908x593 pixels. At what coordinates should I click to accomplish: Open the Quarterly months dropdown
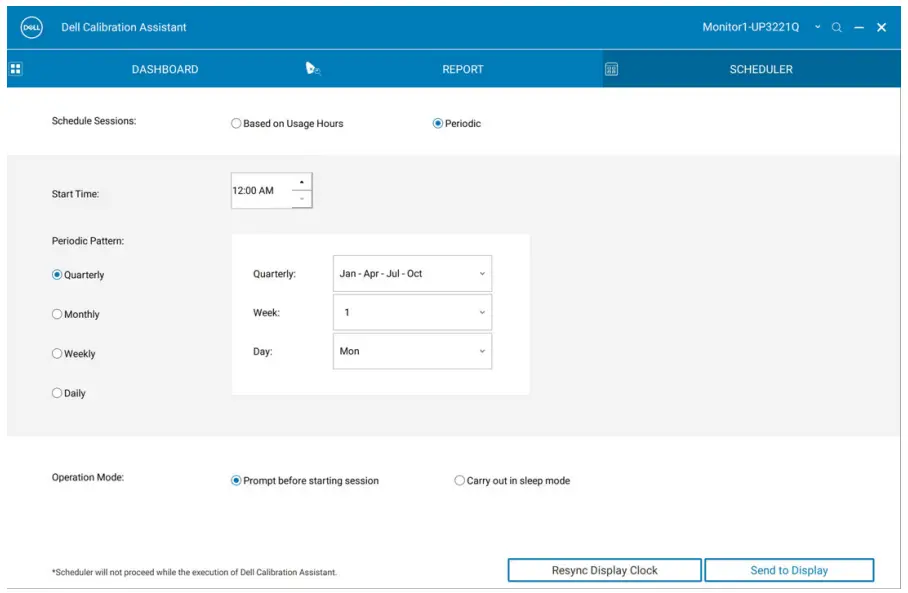(x=412, y=273)
